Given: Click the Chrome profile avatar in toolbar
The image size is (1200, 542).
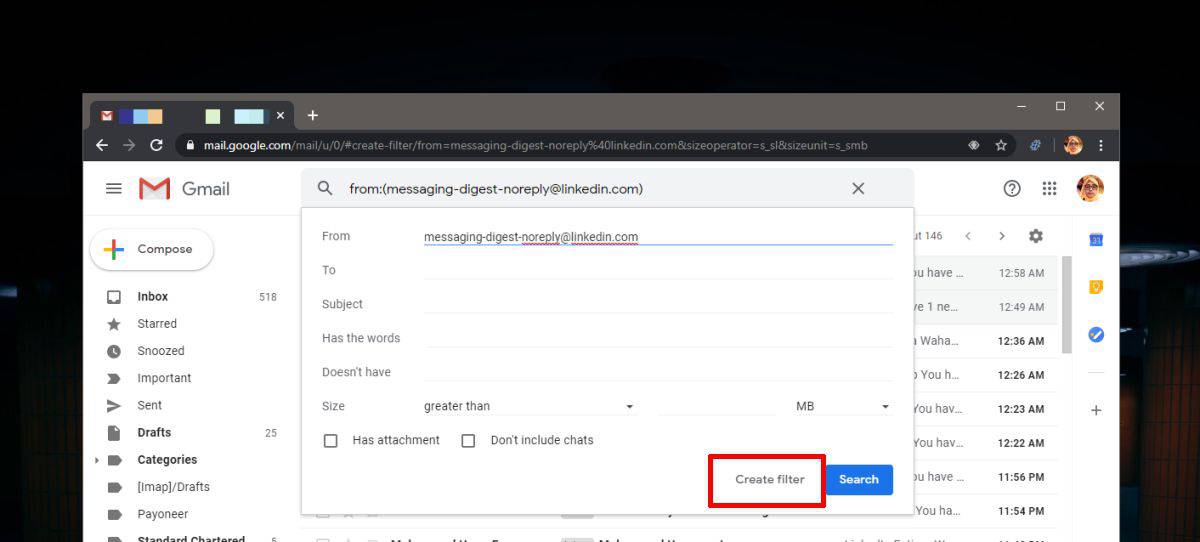Looking at the screenshot, I should coord(1073,145).
